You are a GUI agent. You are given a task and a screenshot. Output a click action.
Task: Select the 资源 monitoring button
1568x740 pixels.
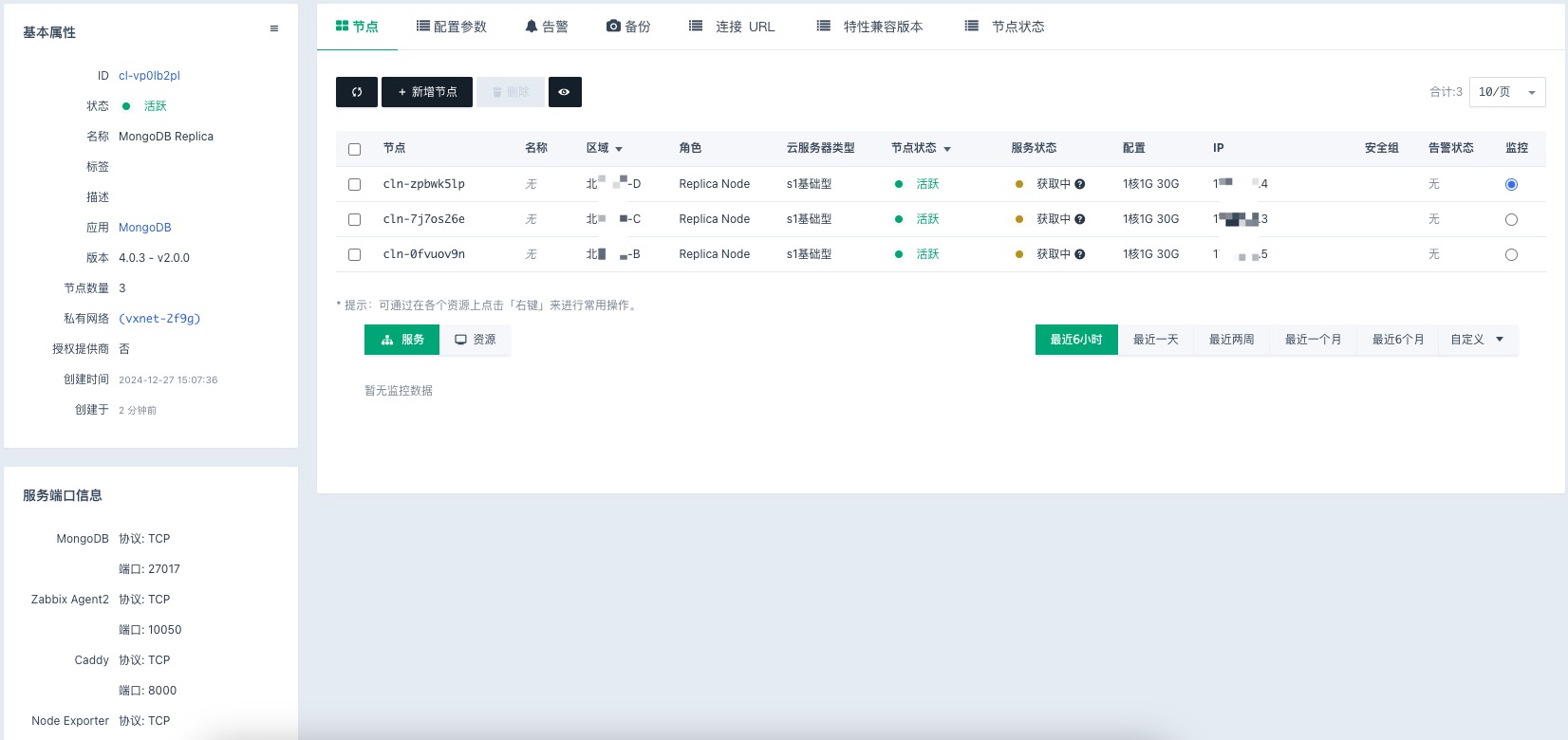(476, 340)
